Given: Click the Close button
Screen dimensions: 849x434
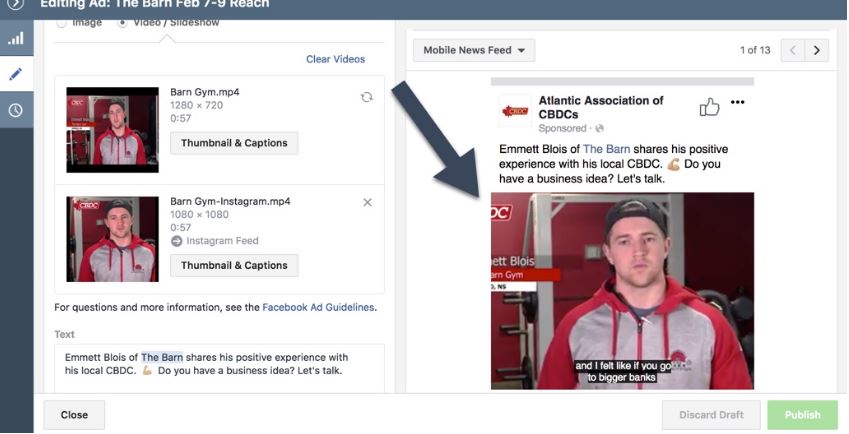Looking at the screenshot, I should (x=74, y=415).
